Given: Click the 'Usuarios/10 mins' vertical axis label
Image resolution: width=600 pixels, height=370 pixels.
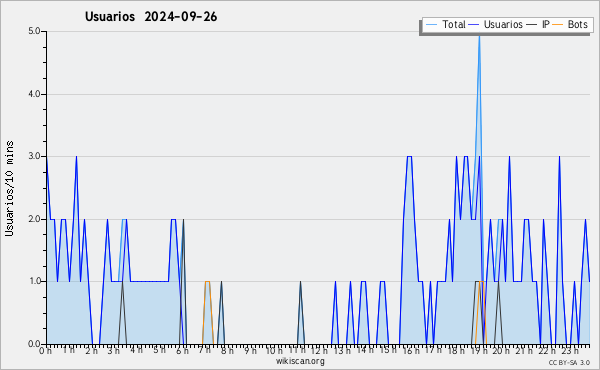Looking at the screenshot, I should (9, 188).
